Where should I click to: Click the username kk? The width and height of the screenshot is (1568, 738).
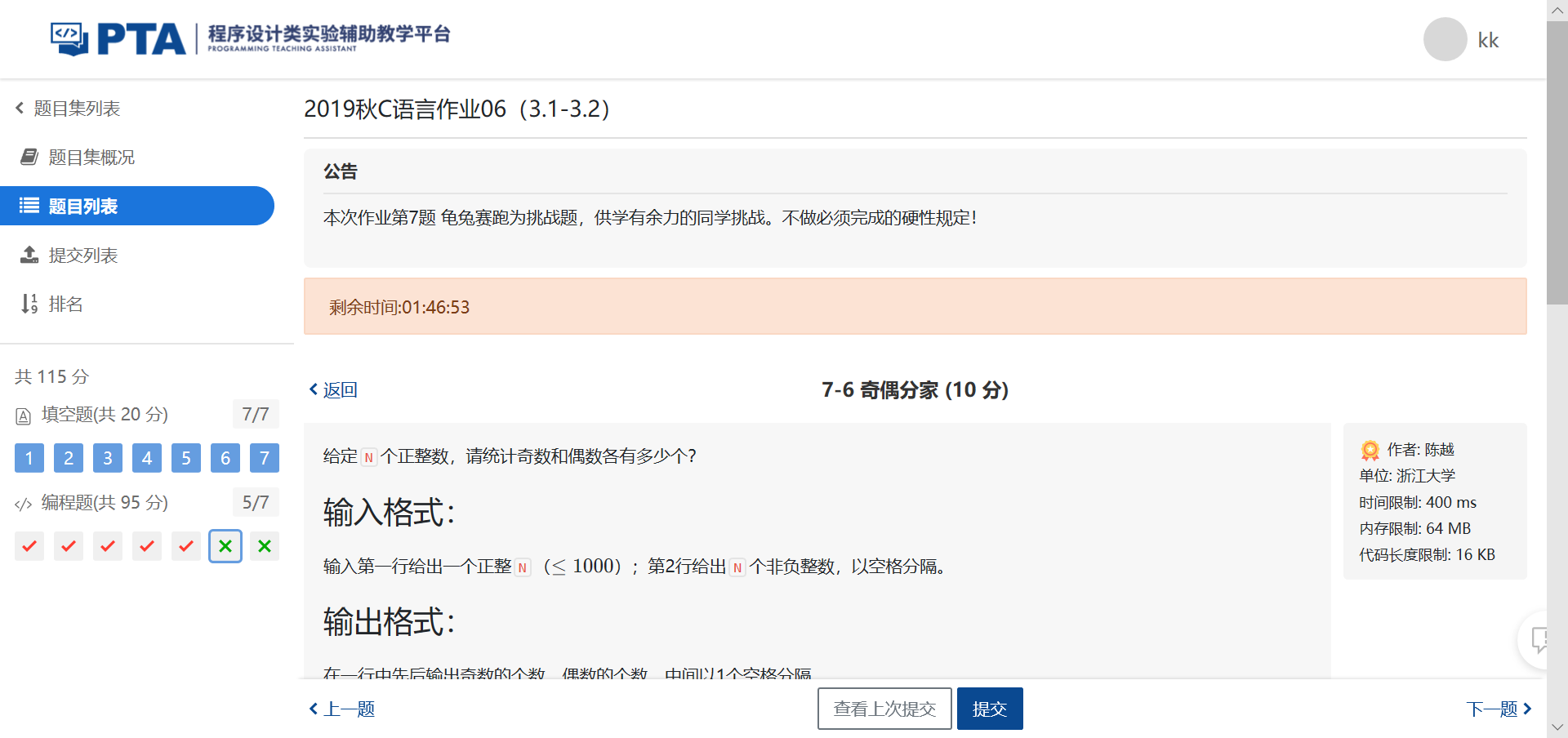1488,40
